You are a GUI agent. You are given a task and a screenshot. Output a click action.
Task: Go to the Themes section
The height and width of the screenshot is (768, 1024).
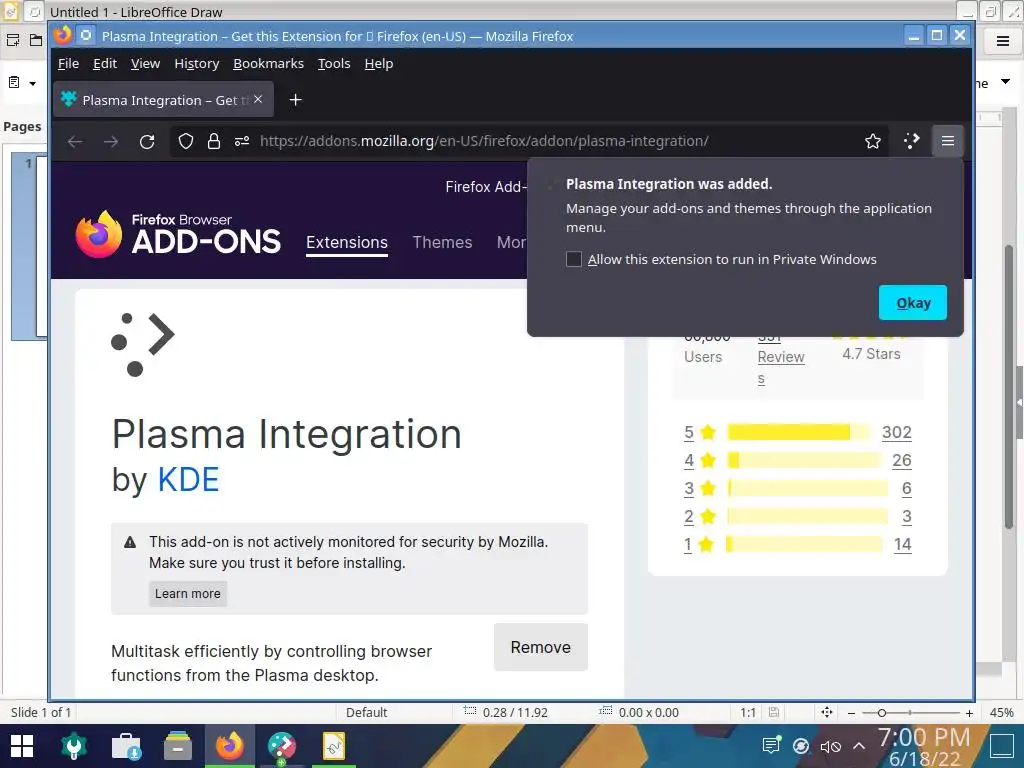click(442, 242)
